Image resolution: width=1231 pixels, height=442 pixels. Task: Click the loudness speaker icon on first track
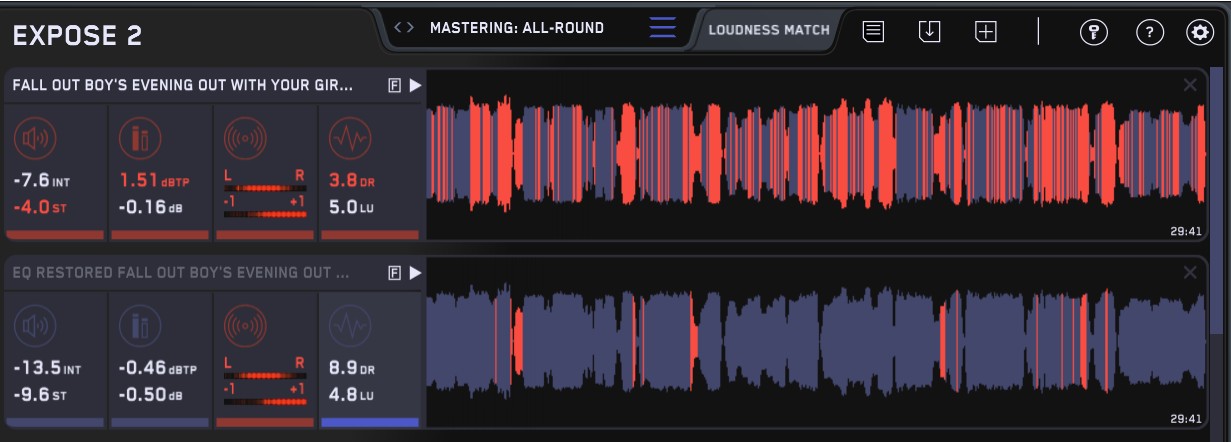[x=34, y=138]
